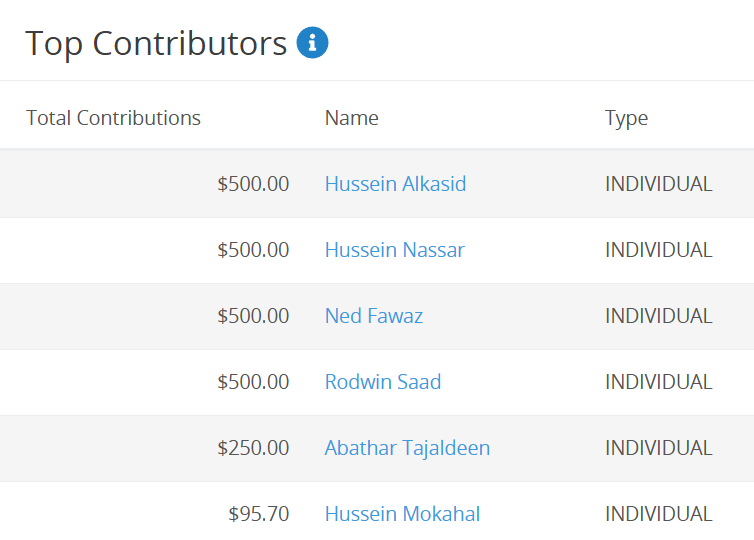Select the $500.00 amount in Ned Fawaz row
Image resolution: width=754 pixels, height=540 pixels.
pos(253,316)
